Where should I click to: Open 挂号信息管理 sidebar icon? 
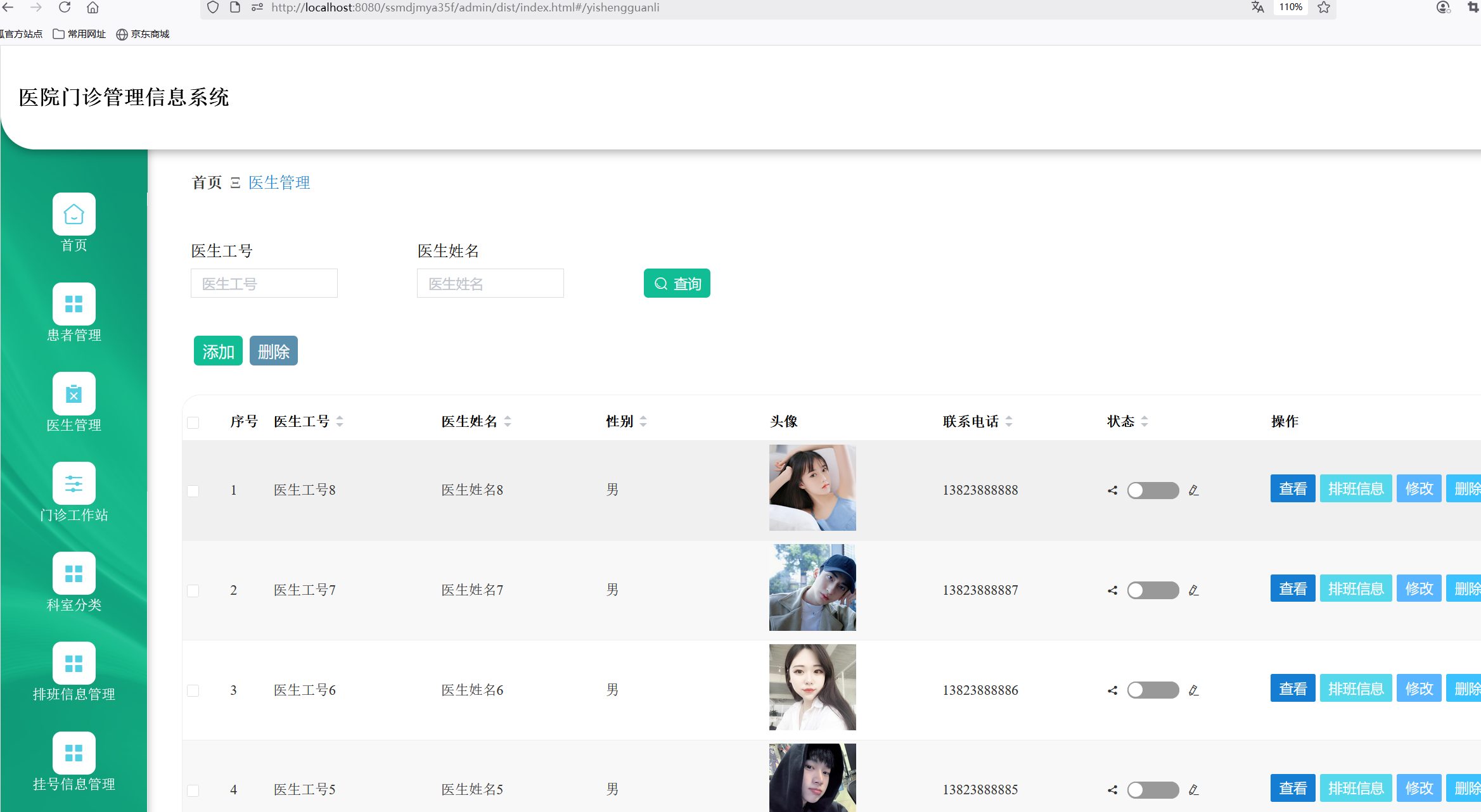74,754
